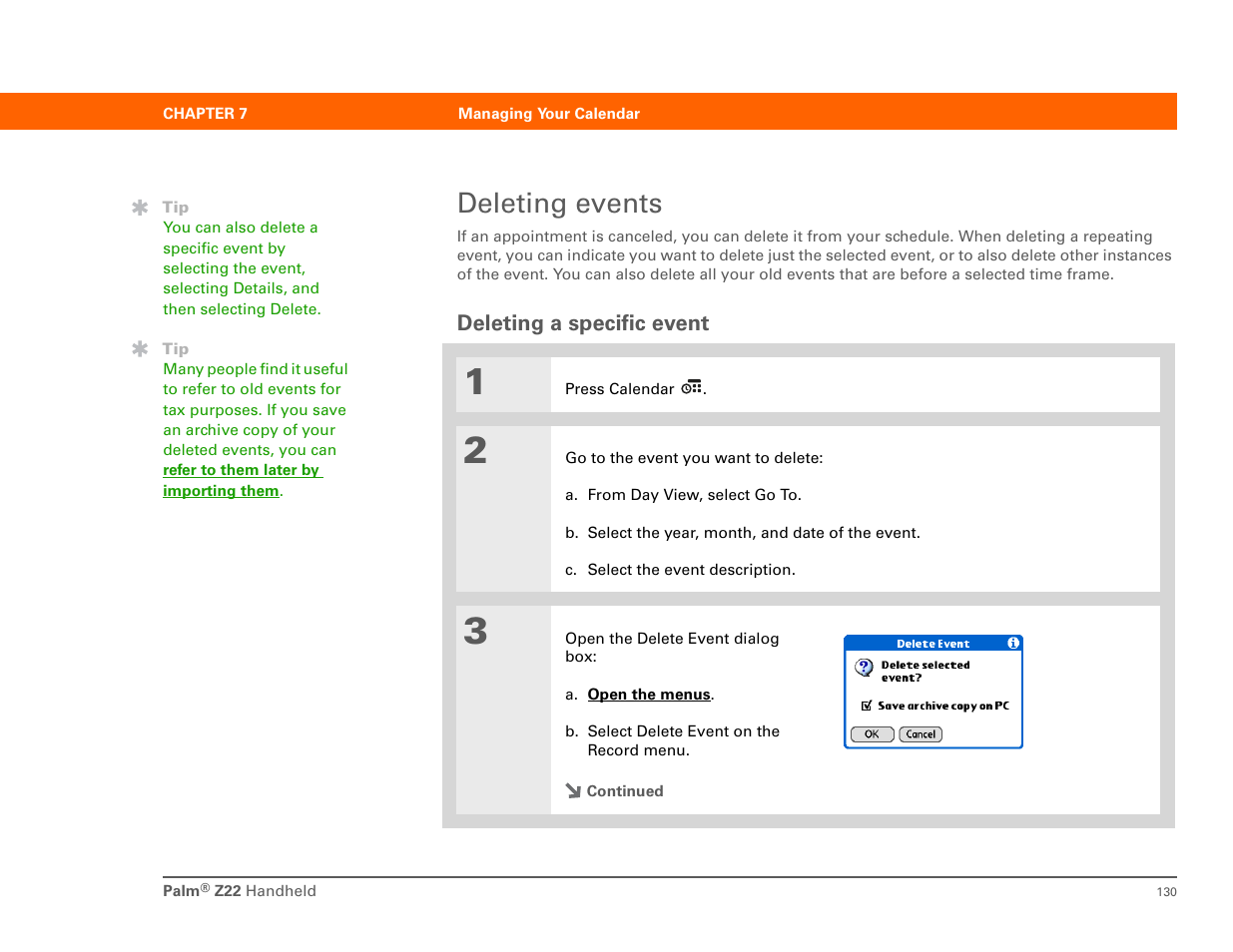The height and width of the screenshot is (952, 1233).
Task: Click the 'Press Calendar' step text
Action: pos(620,389)
